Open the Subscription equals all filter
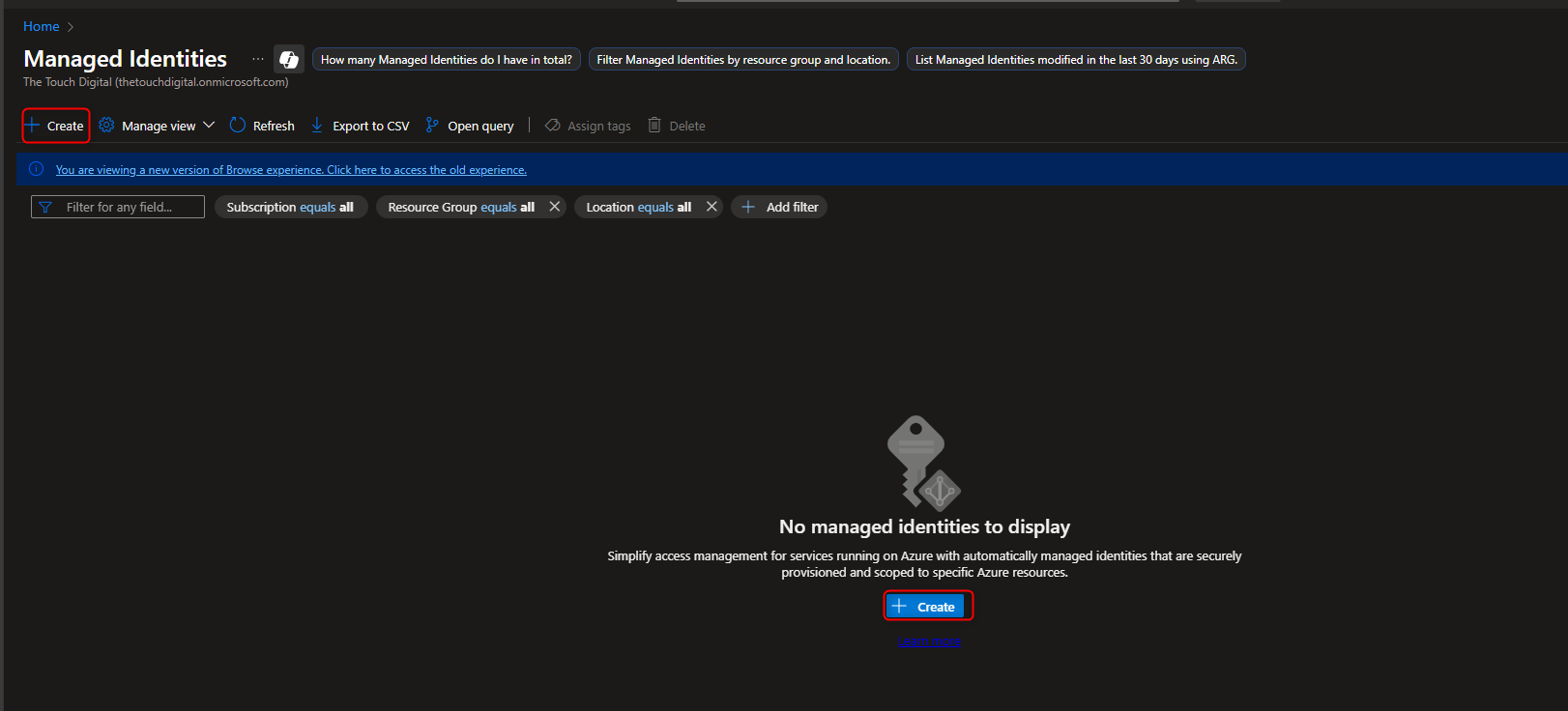1568x711 pixels. [x=290, y=207]
